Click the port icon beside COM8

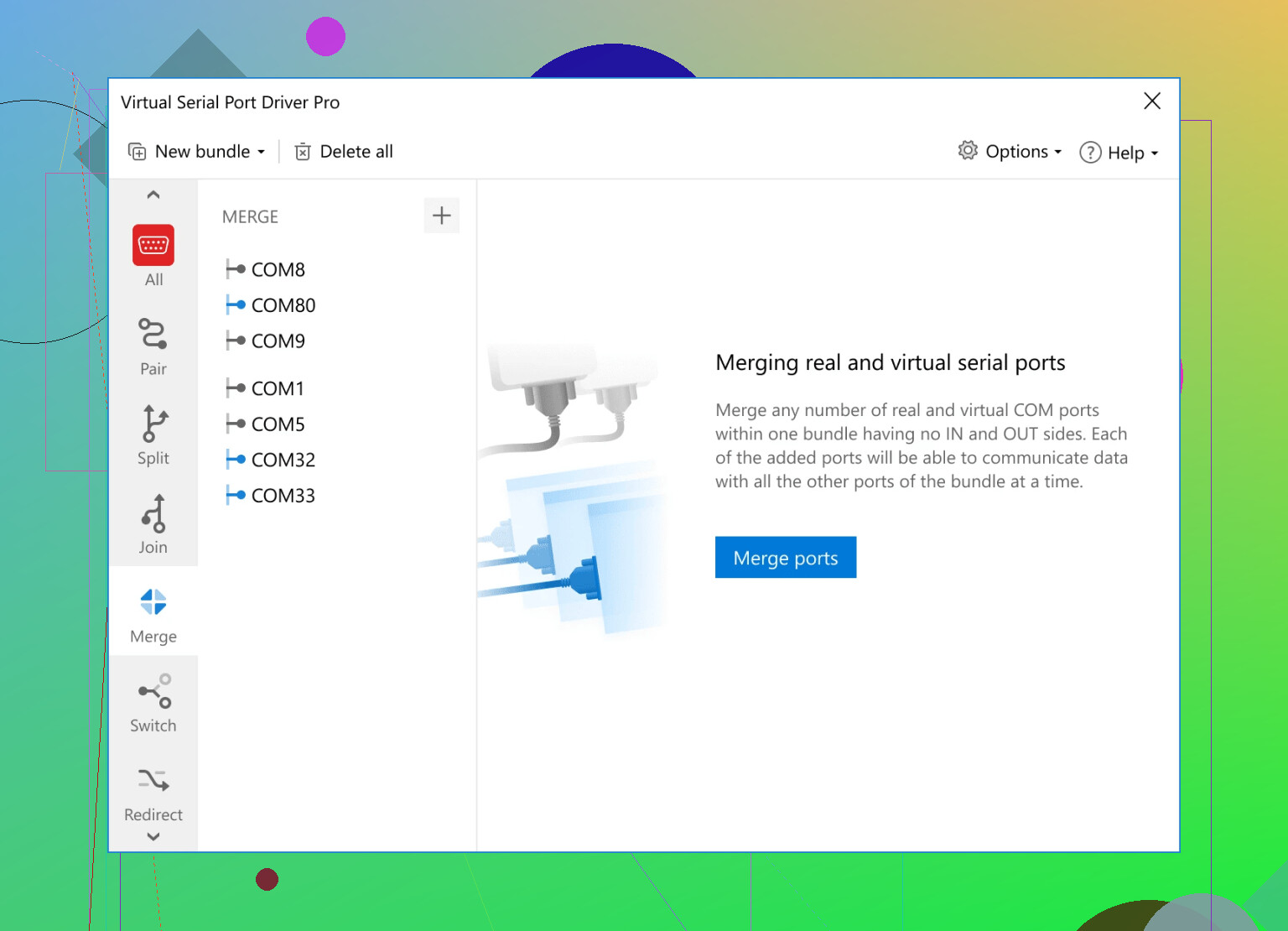coord(236,269)
